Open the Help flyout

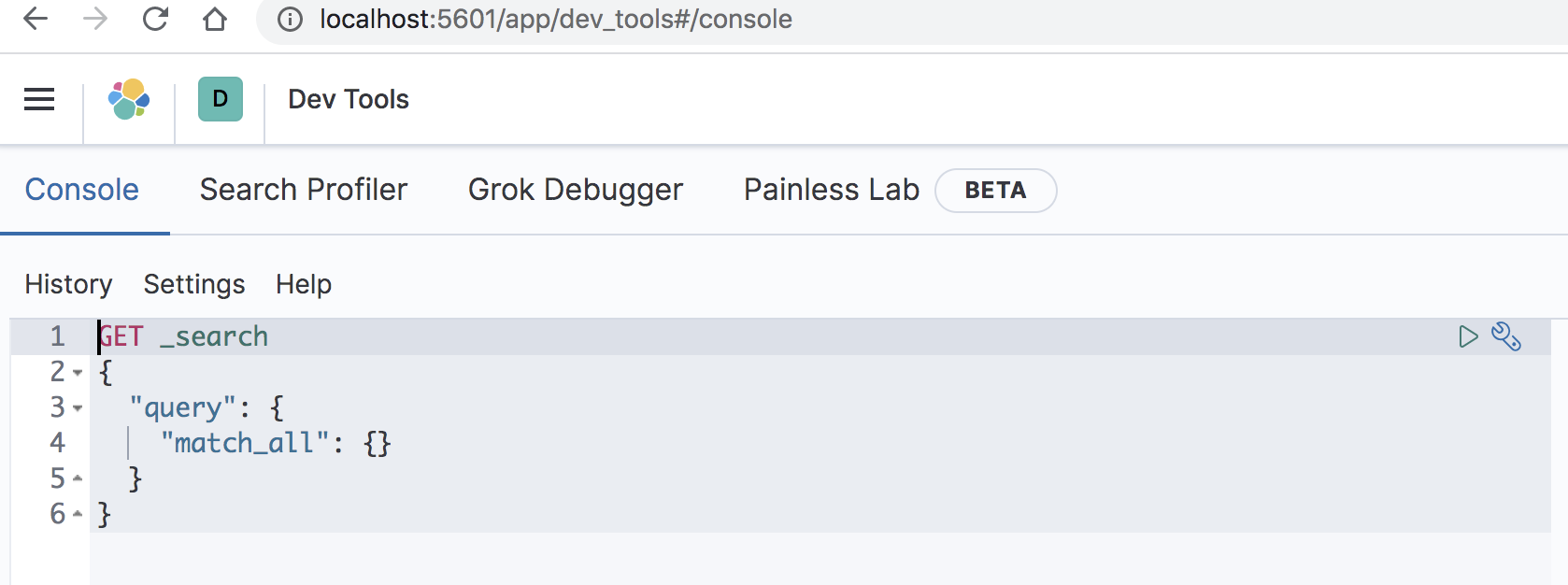(303, 284)
